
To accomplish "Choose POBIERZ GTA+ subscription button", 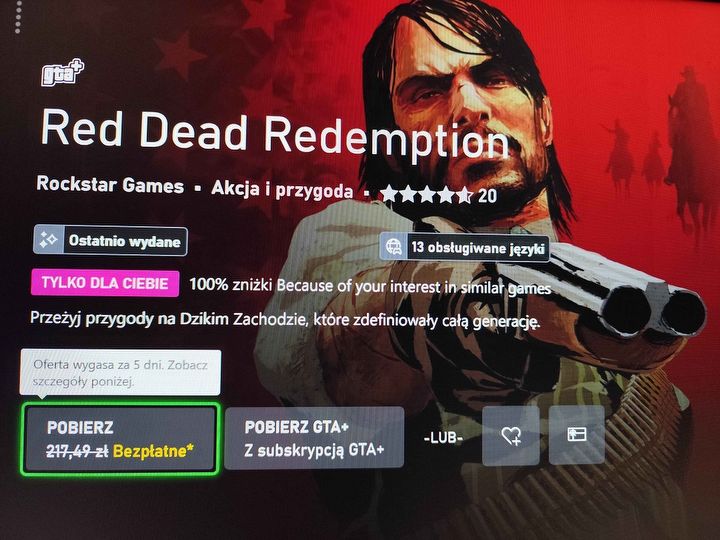I will pyautogui.click(x=315, y=438).
